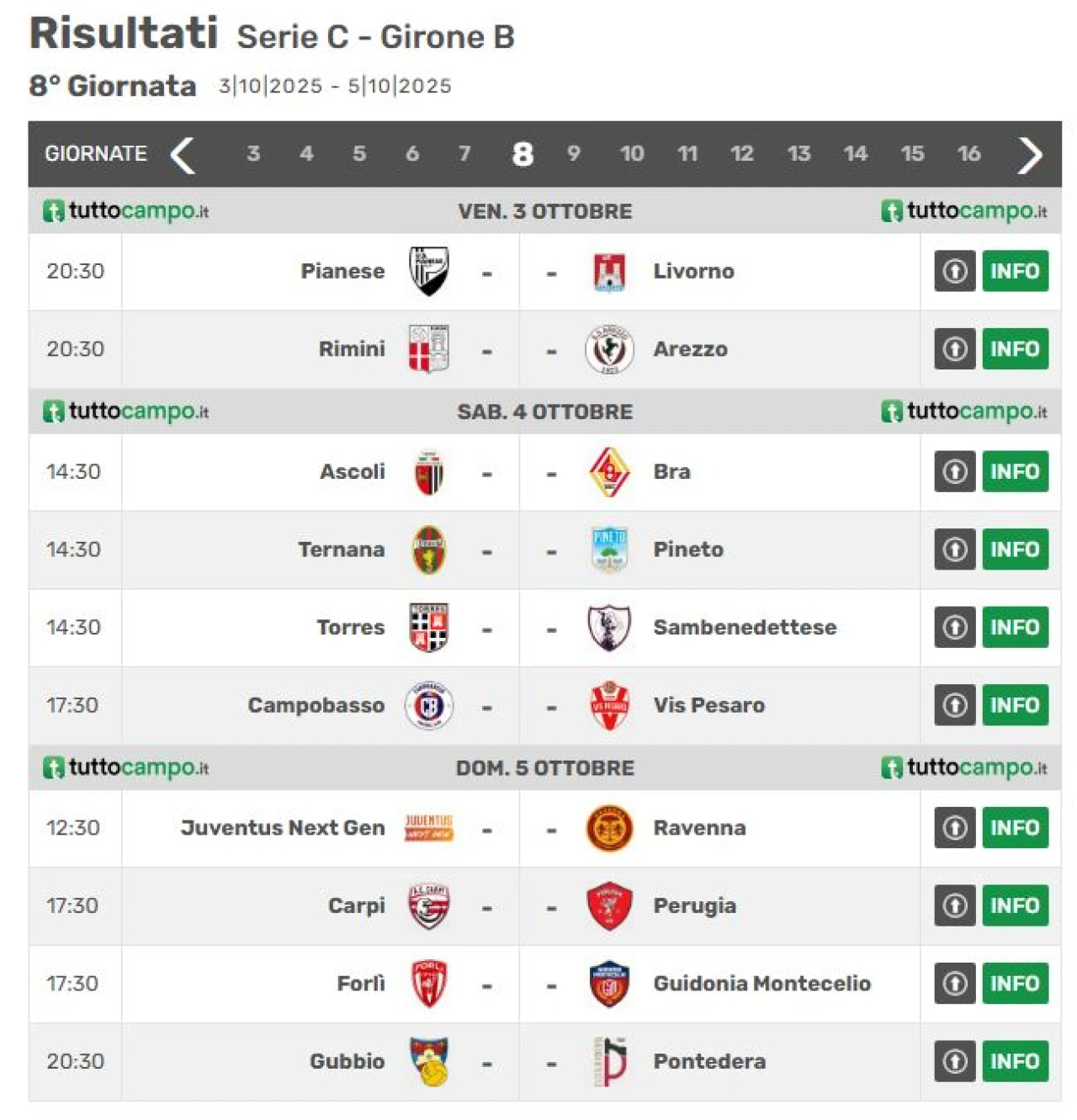The height and width of the screenshot is (1120, 1077).
Task: Open the Guidonia Montecelio team link
Action: coord(761,984)
